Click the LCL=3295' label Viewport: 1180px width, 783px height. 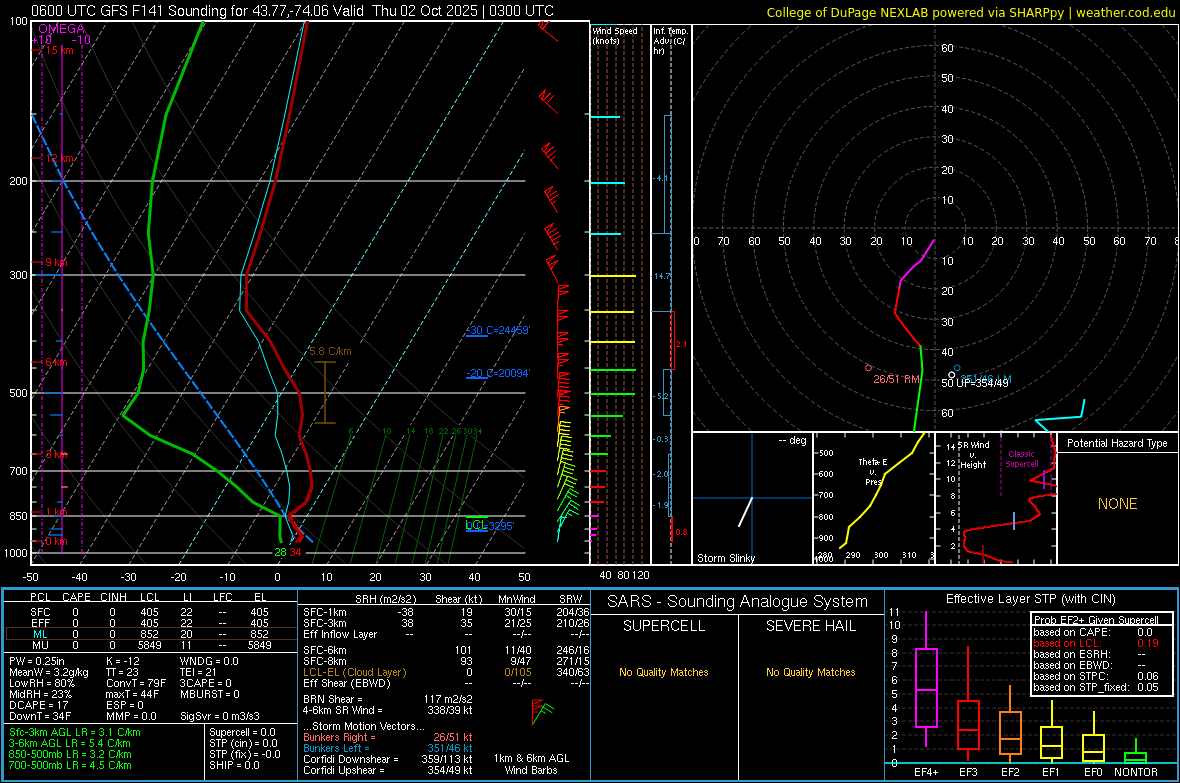point(490,526)
